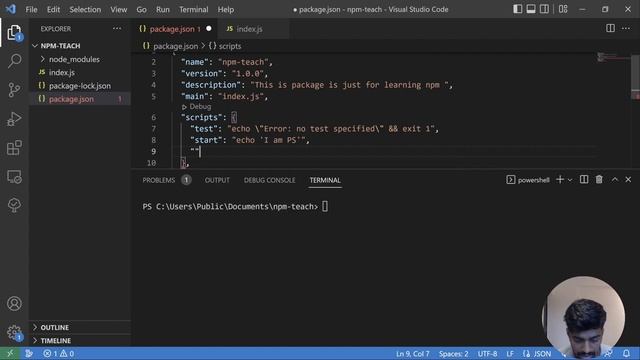Open the Run and Debug view

14,119
